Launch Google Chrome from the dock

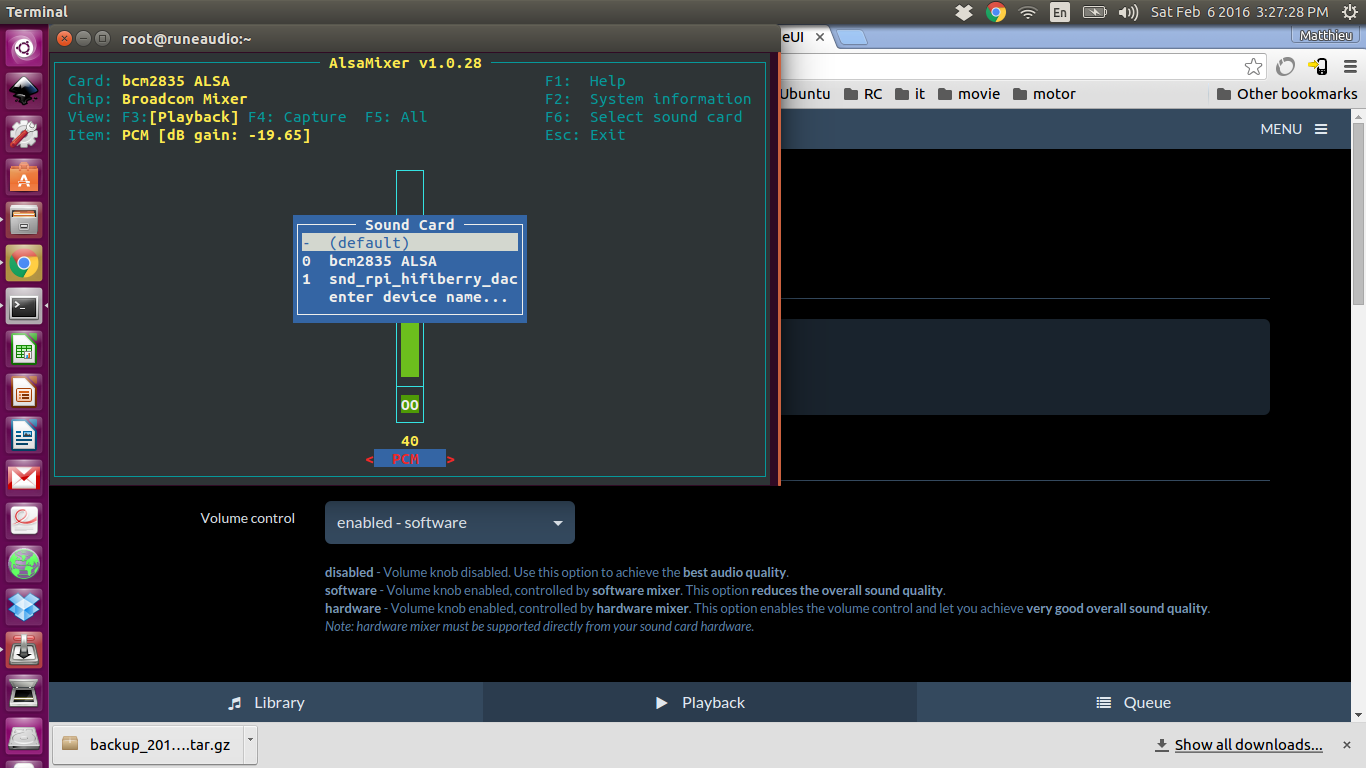tap(24, 264)
